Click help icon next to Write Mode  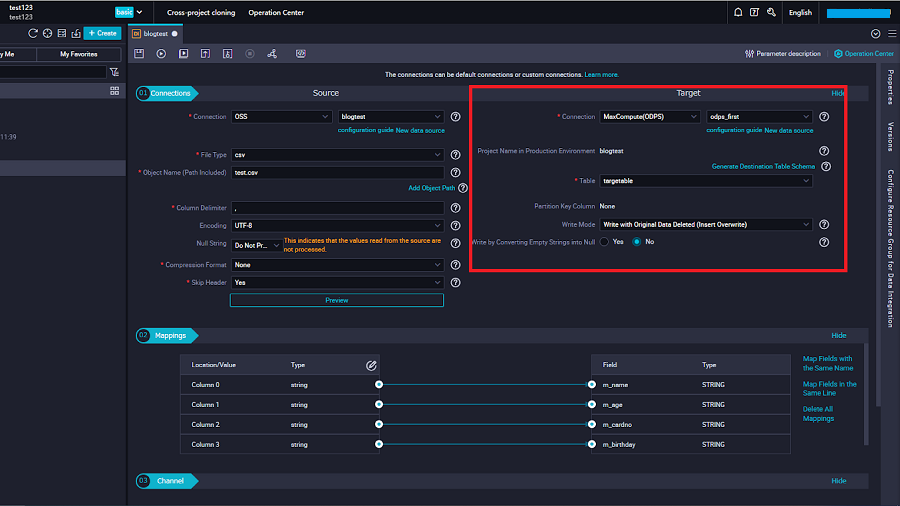coord(824,225)
